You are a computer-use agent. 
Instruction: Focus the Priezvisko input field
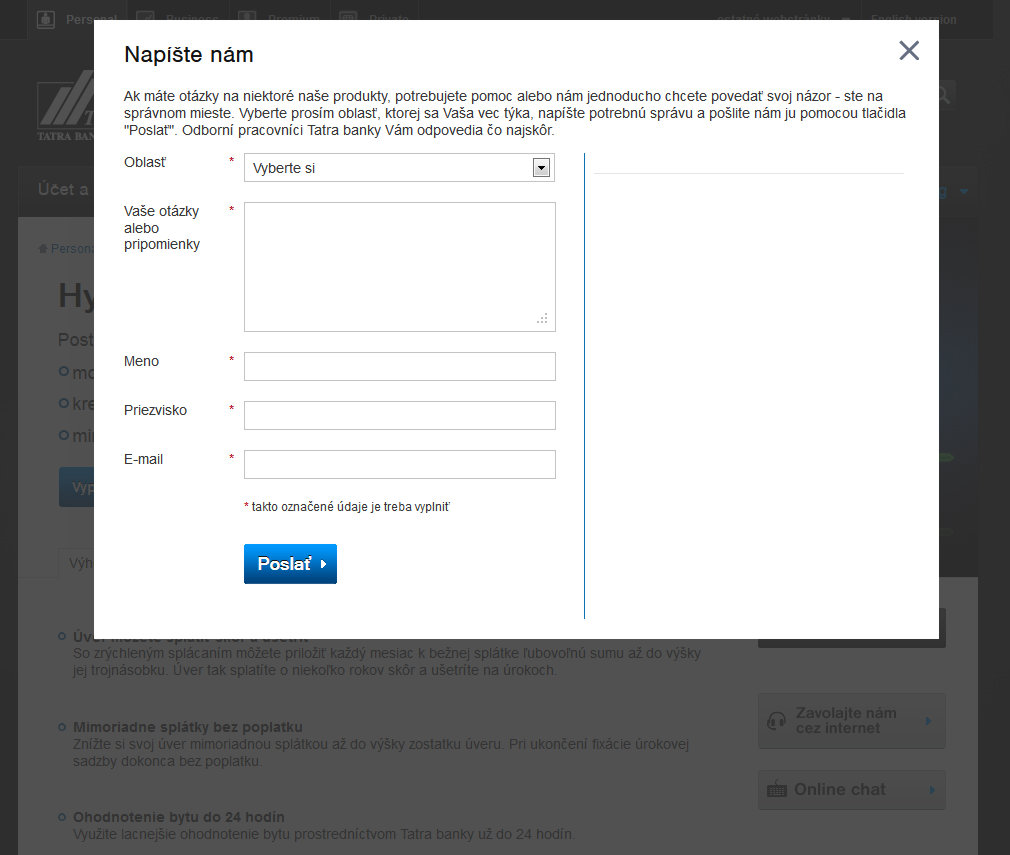point(399,415)
